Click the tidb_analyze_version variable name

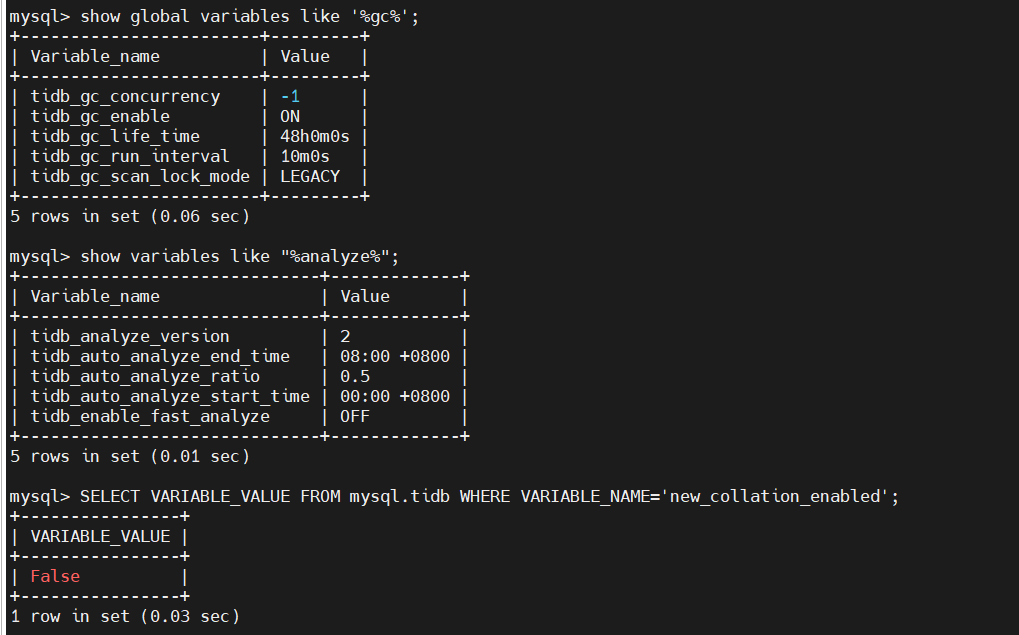(x=130, y=337)
